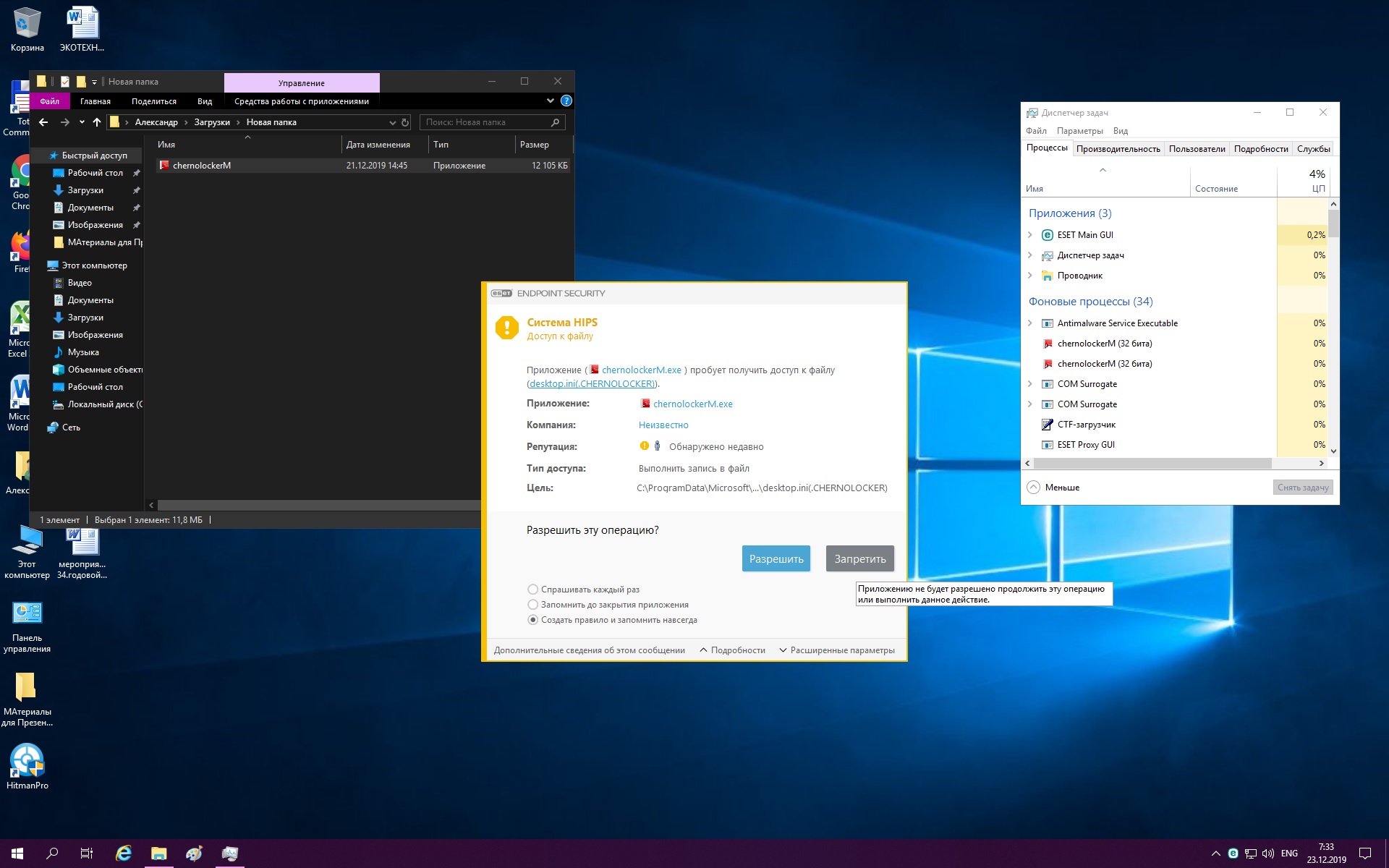The image size is (1389, 868).
Task: Click the Explorer help question icon
Action: [566, 101]
